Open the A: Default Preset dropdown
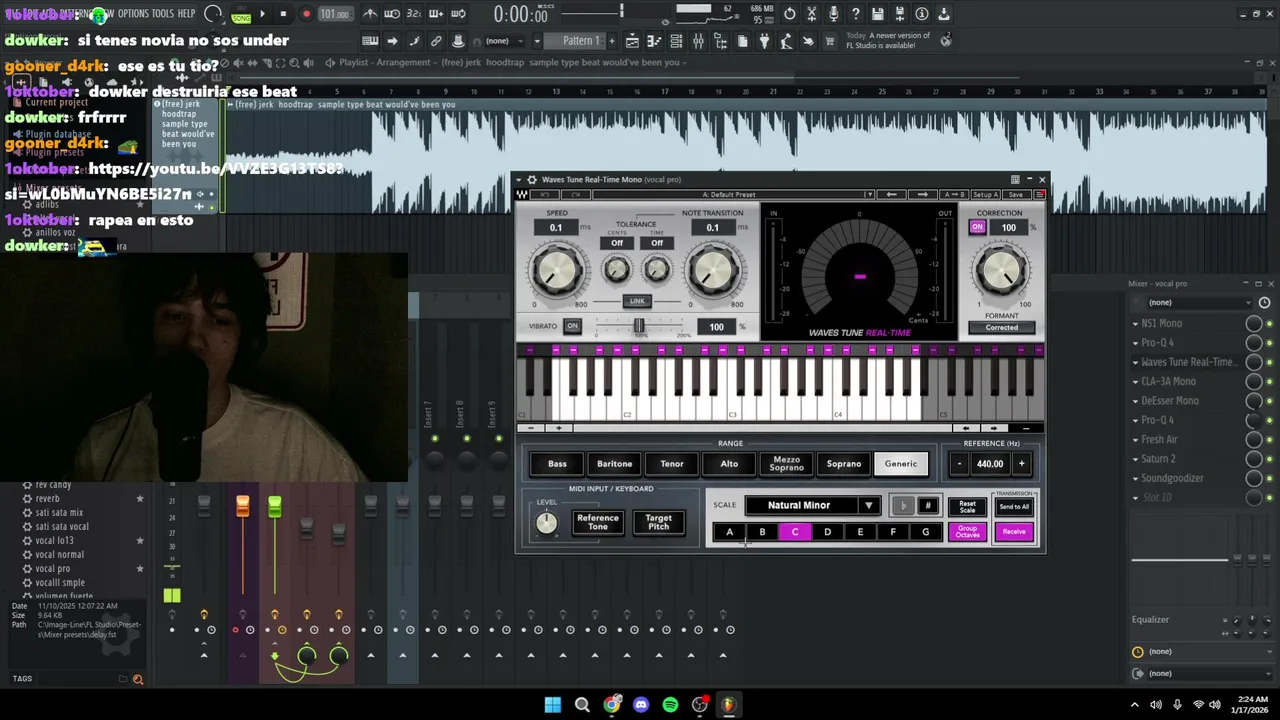The height and width of the screenshot is (720, 1280). click(x=734, y=194)
